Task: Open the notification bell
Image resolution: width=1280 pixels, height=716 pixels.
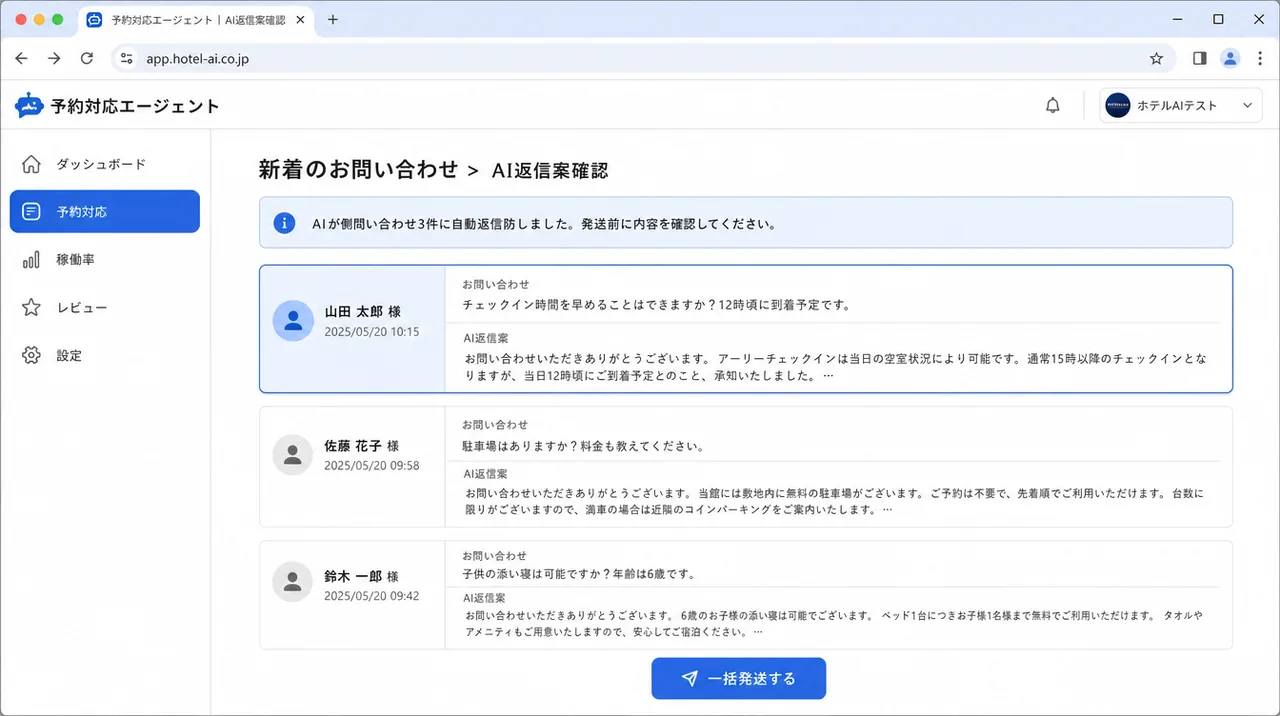Action: 1052,105
